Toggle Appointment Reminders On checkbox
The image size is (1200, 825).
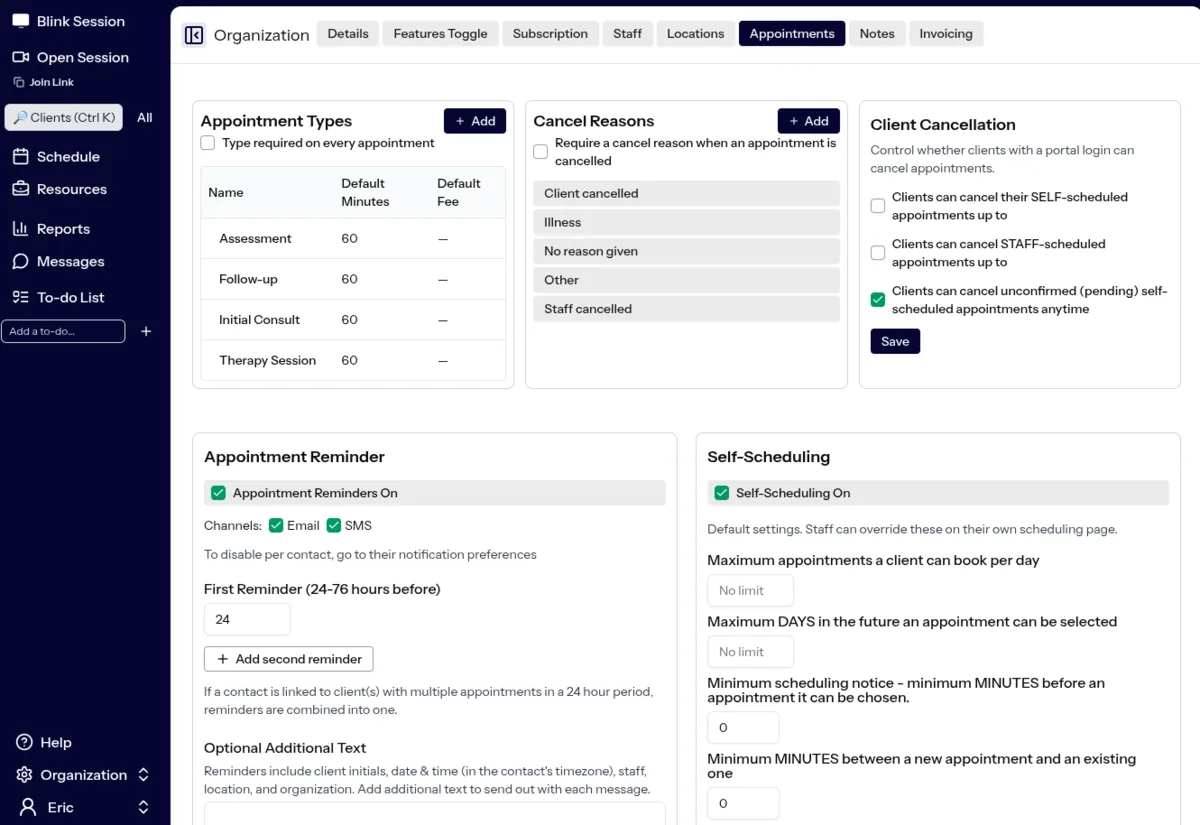[218, 493]
